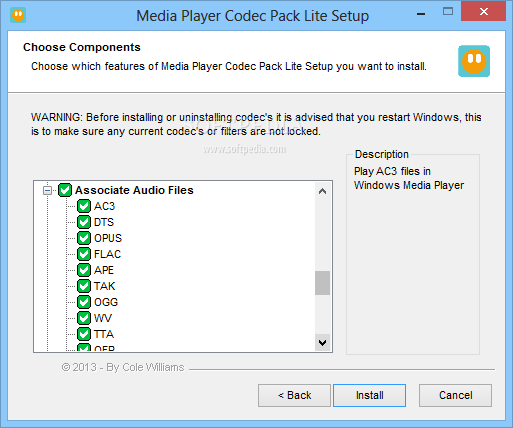Select the TAK label in the list
This screenshot has height=428, width=513.
(x=104, y=286)
